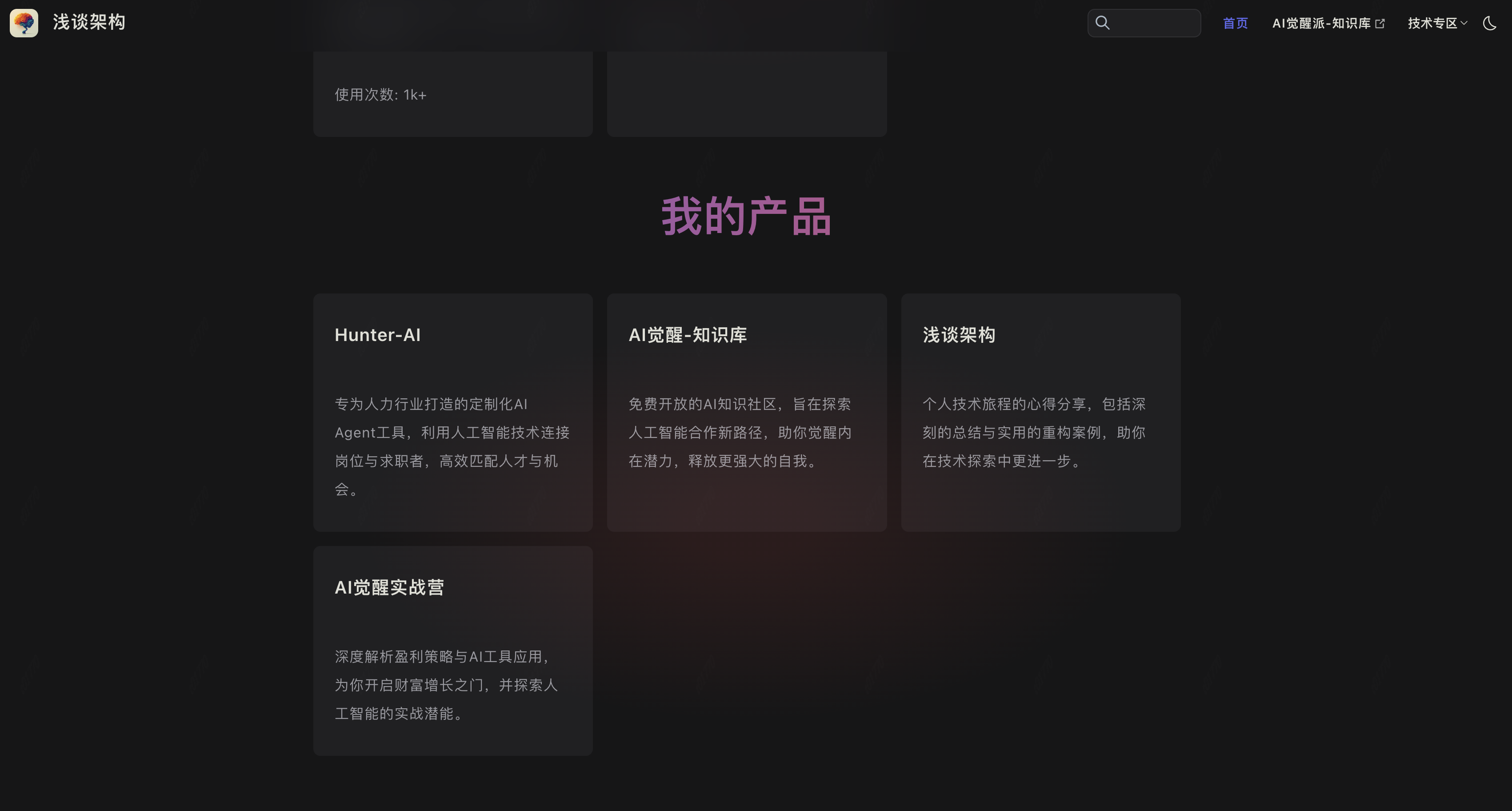
Task: Click the AI觉醒实战营 description paragraph
Action: 446,685
